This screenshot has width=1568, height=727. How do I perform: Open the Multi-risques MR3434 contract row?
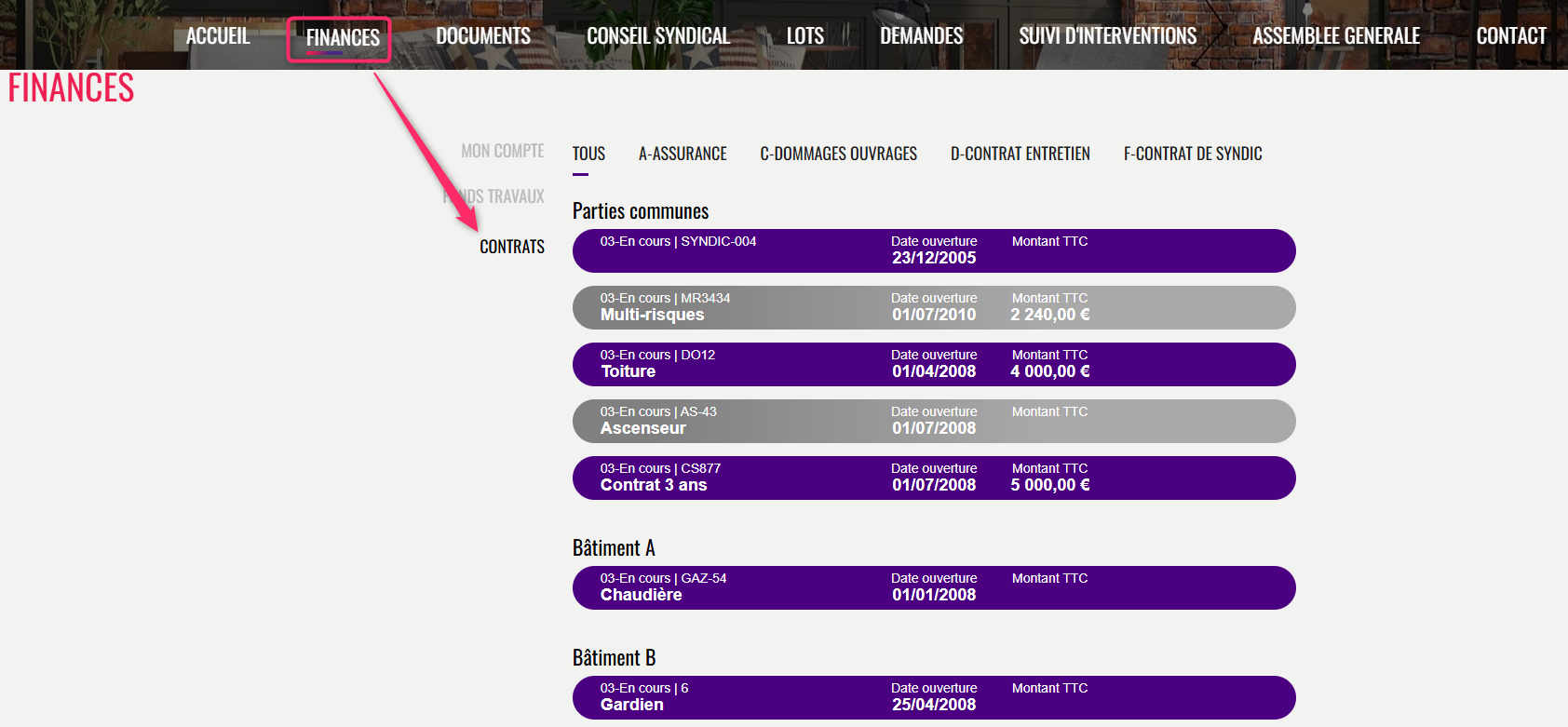coord(933,307)
